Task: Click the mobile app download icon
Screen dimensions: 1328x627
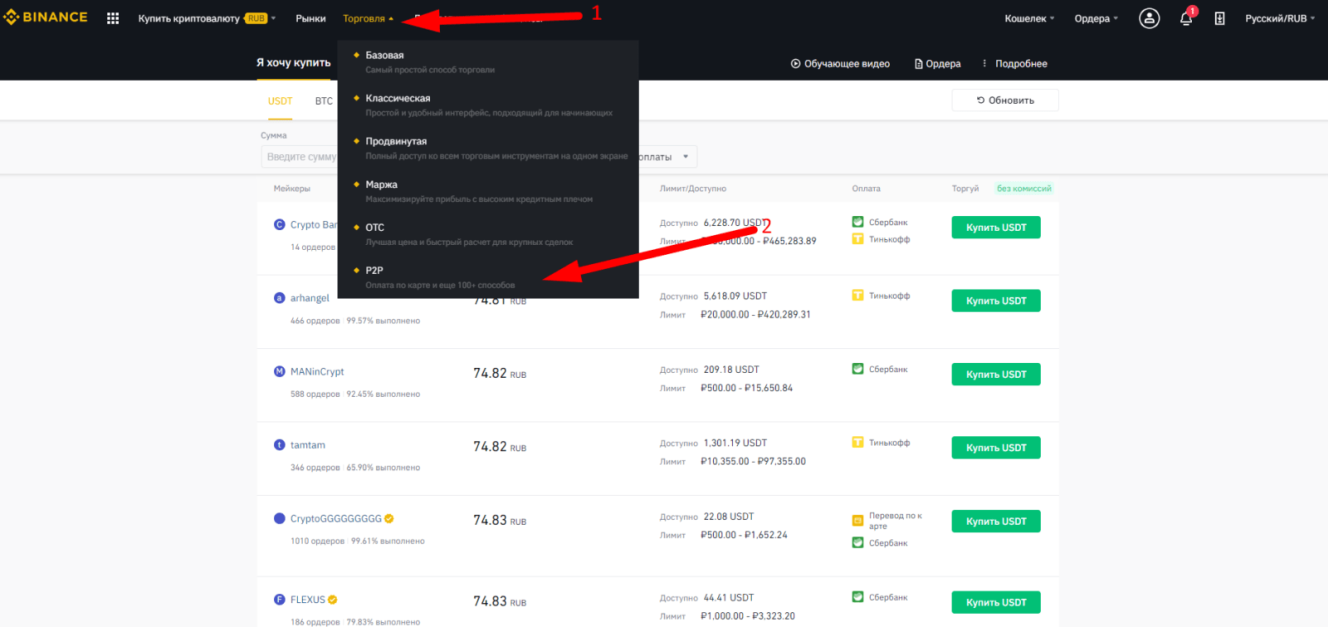Action: 1220,17
